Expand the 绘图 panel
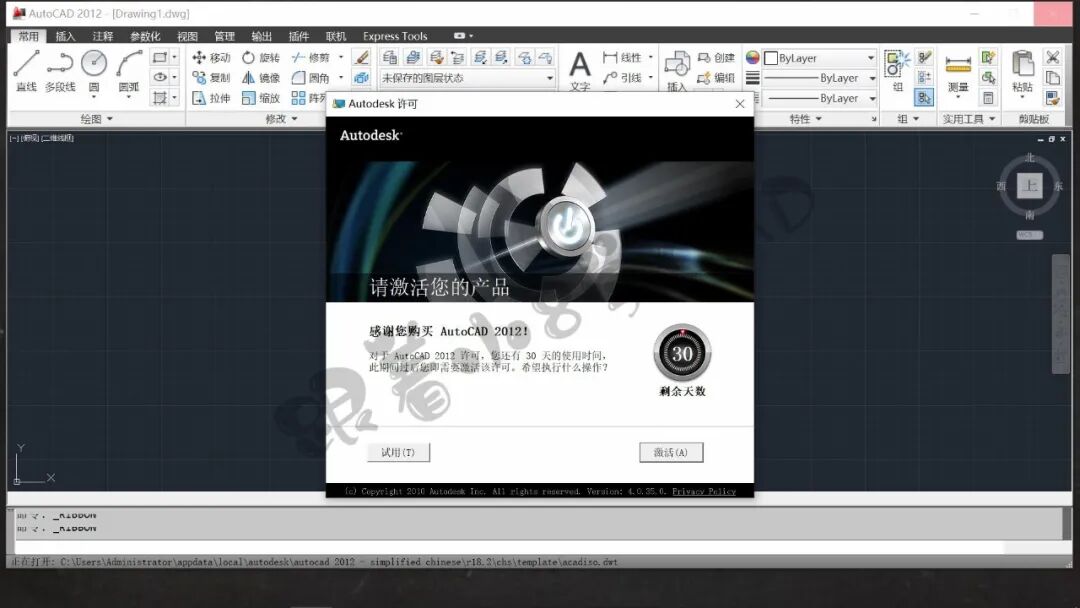Viewport: 1080px width, 608px height. 96,119
